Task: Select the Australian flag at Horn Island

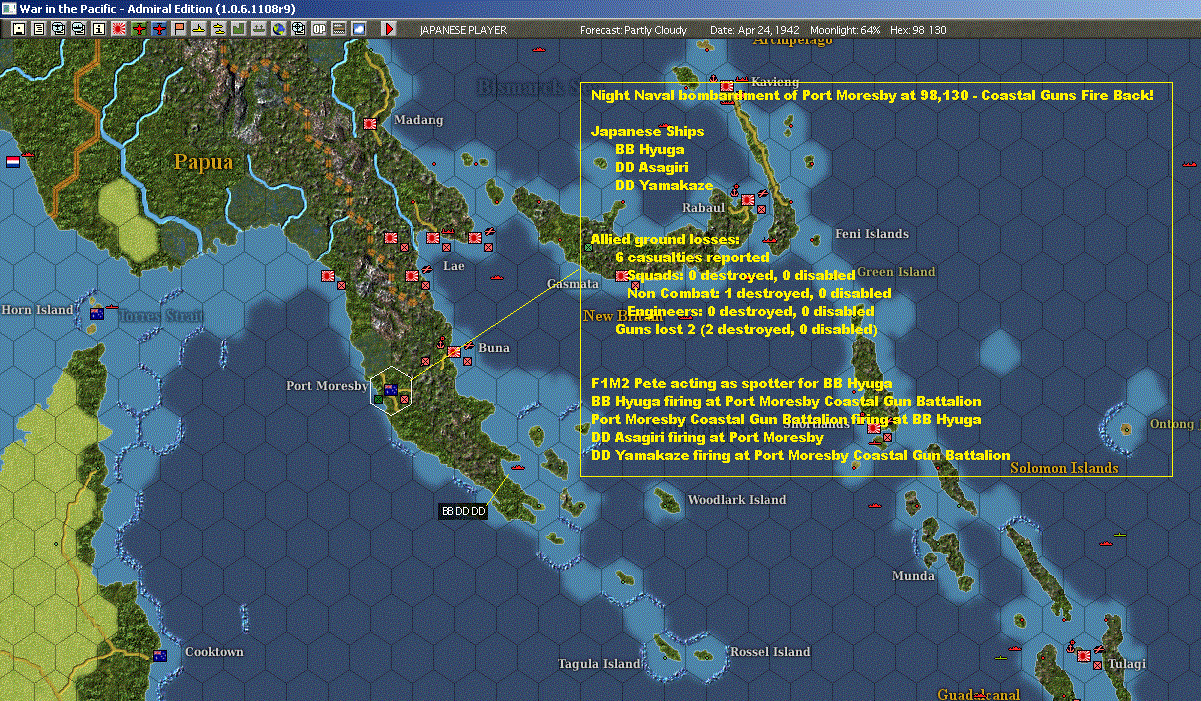Action: (x=97, y=313)
